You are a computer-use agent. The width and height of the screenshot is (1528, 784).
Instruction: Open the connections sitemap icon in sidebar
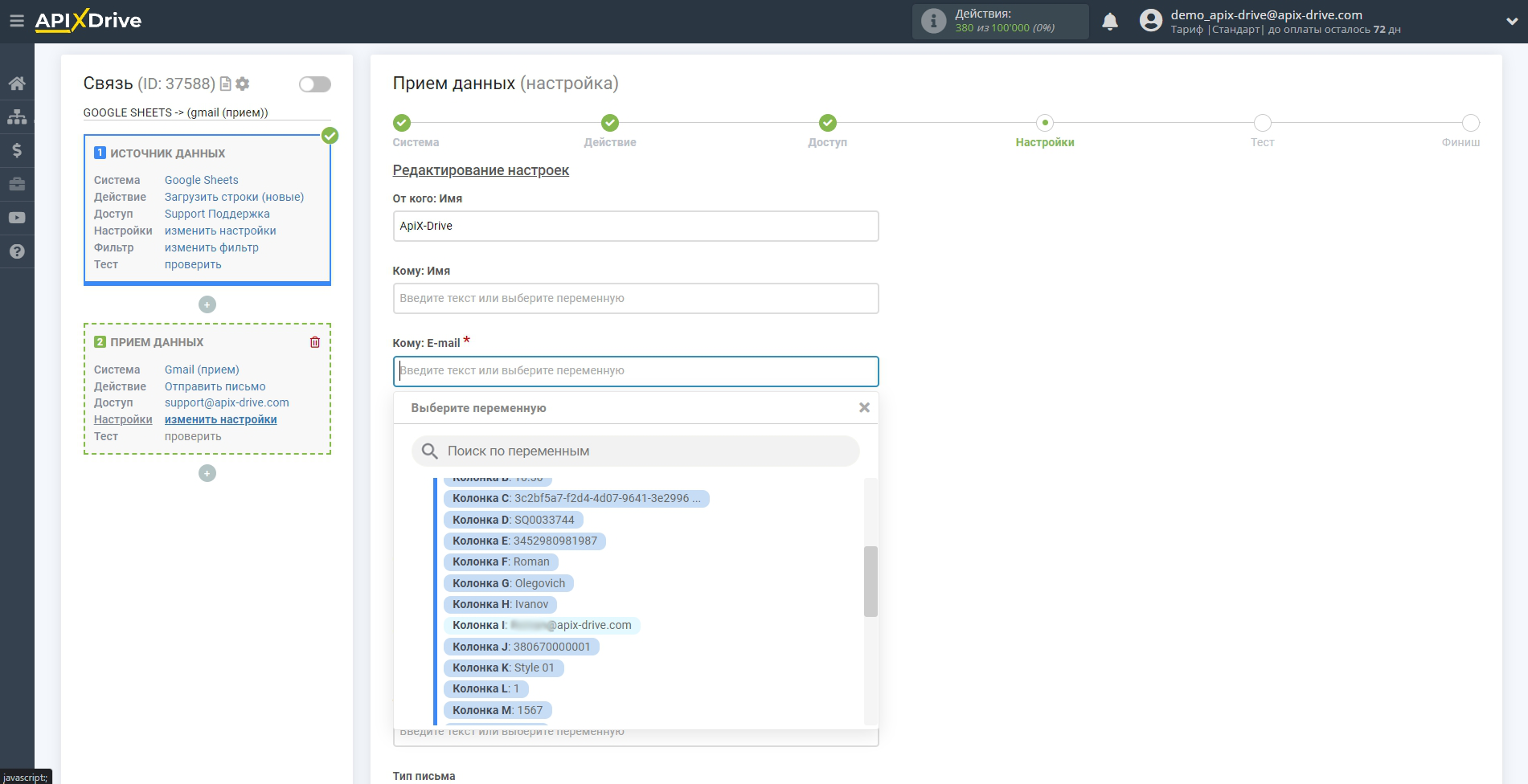pyautogui.click(x=17, y=117)
